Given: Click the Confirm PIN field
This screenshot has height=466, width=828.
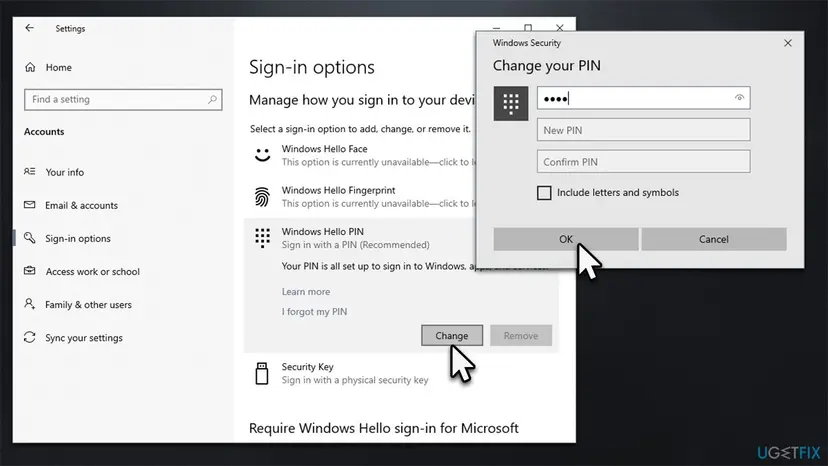Looking at the screenshot, I should coord(643,162).
